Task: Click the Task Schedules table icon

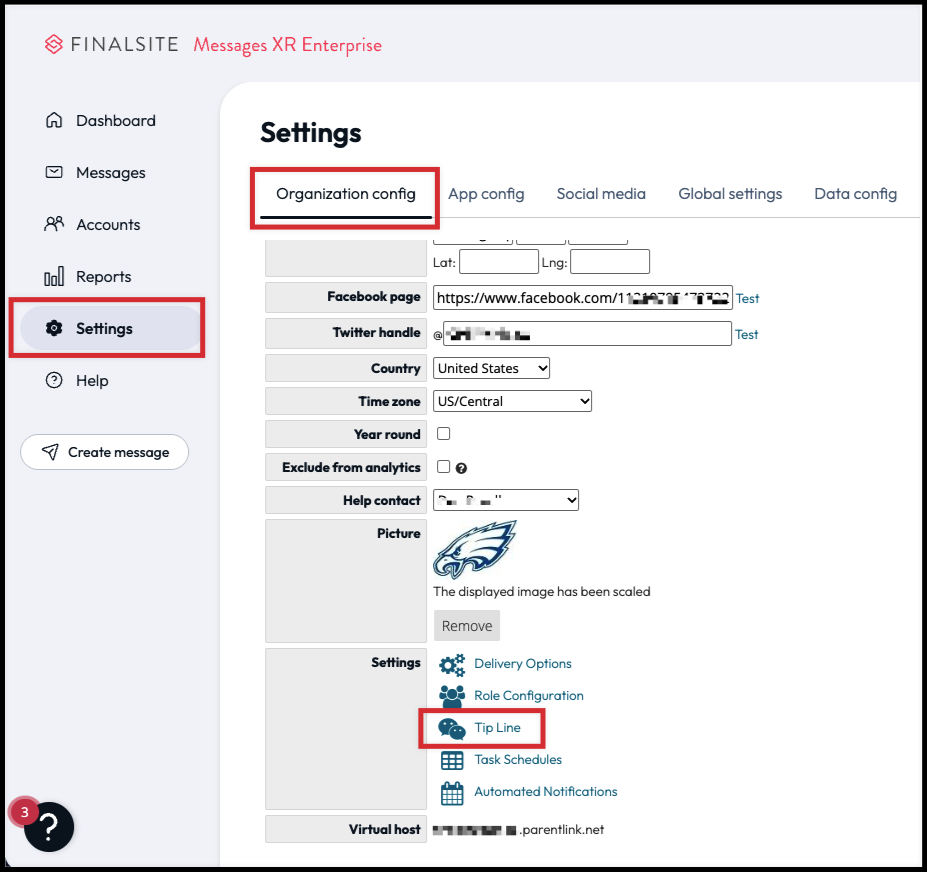Action: [452, 760]
